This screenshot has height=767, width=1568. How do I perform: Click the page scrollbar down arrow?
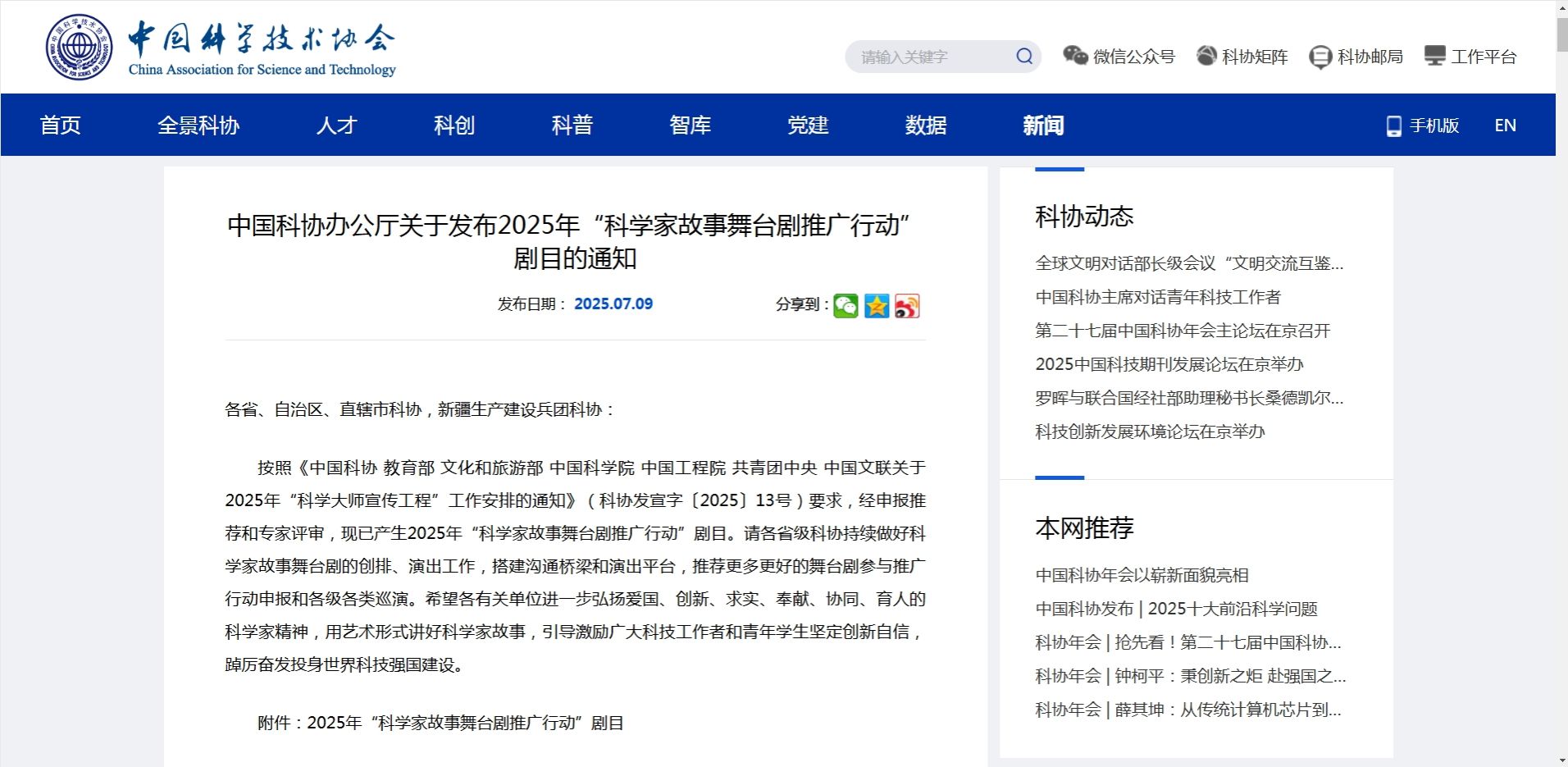point(1561,760)
